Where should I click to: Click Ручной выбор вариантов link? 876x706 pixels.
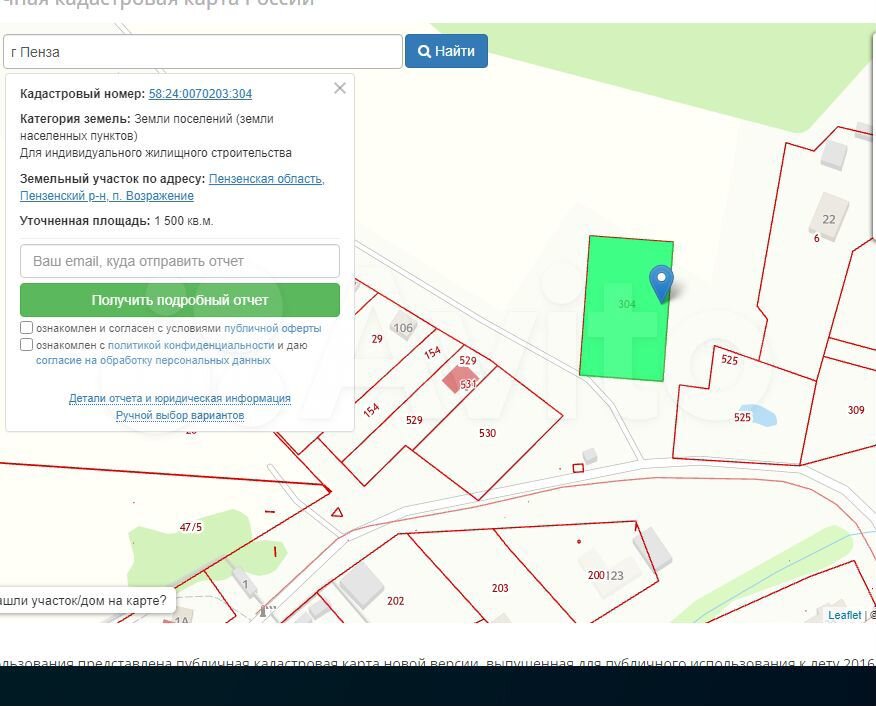pyautogui.click(x=180, y=415)
